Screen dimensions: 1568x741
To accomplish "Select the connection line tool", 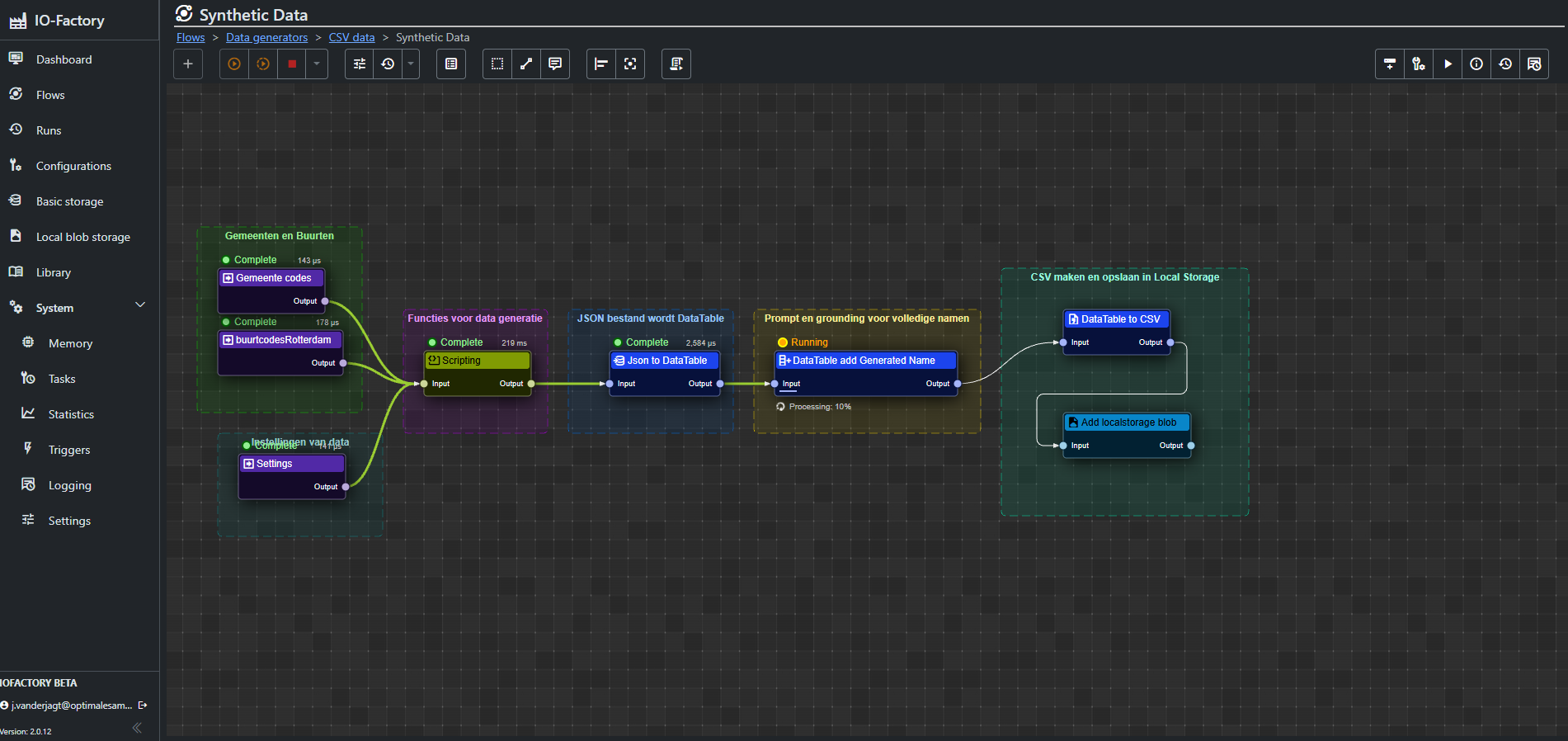I will (526, 64).
